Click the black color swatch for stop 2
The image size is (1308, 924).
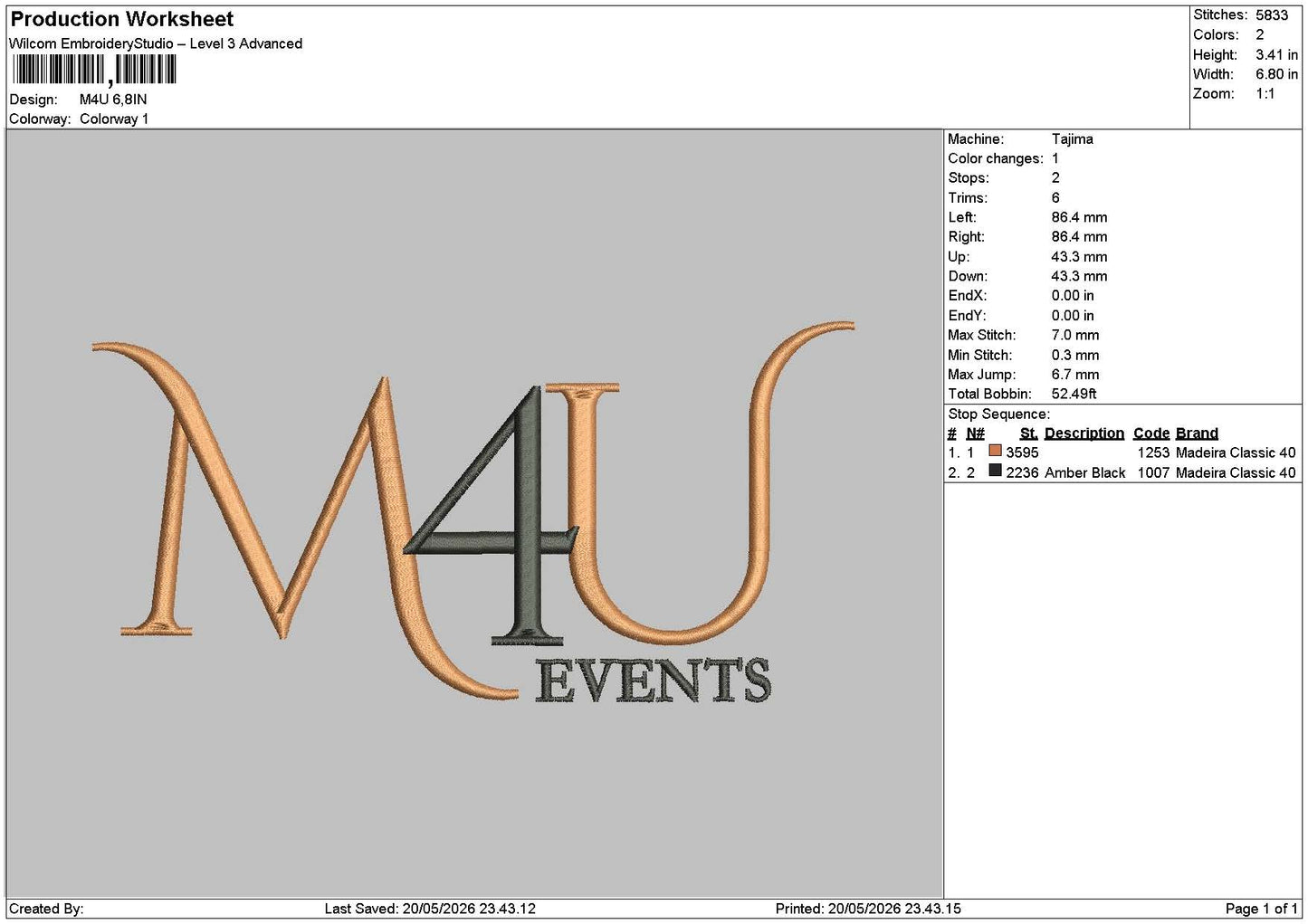pos(996,471)
